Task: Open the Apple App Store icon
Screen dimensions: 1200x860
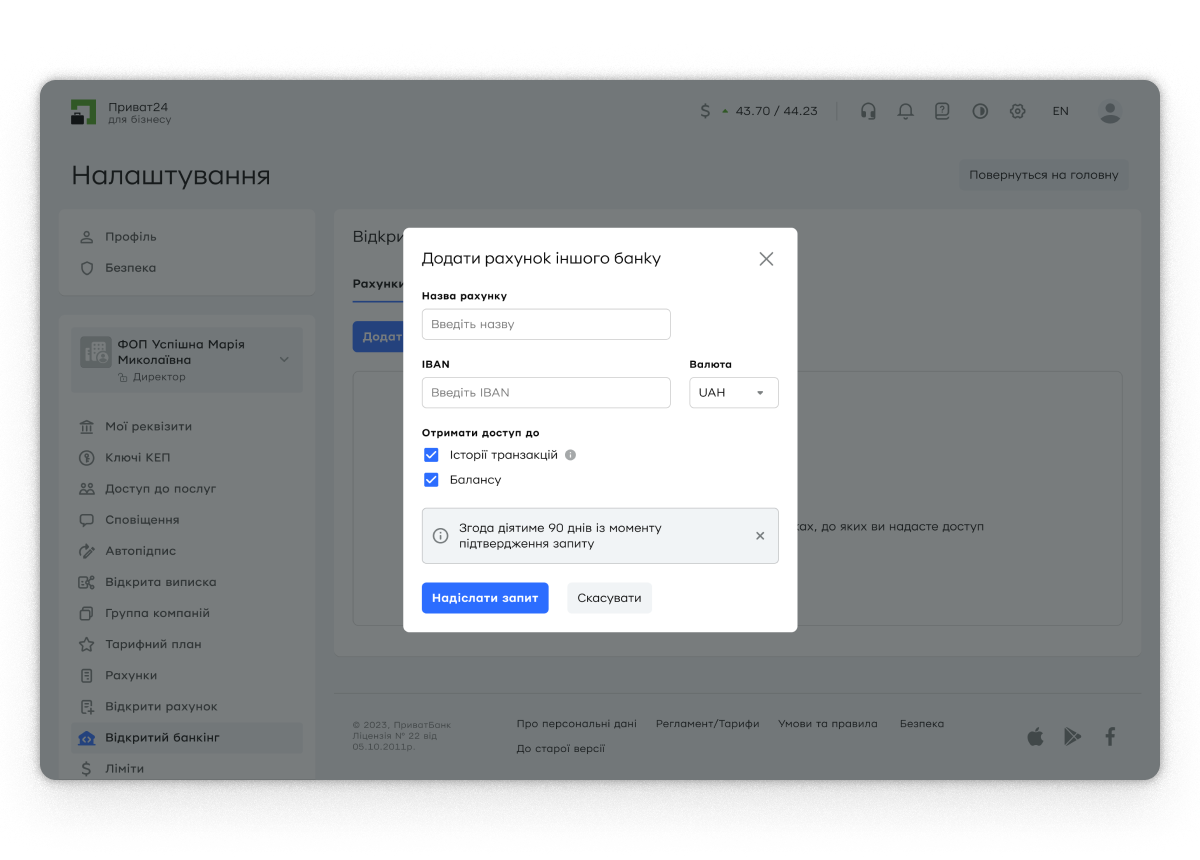Action: point(1035,737)
